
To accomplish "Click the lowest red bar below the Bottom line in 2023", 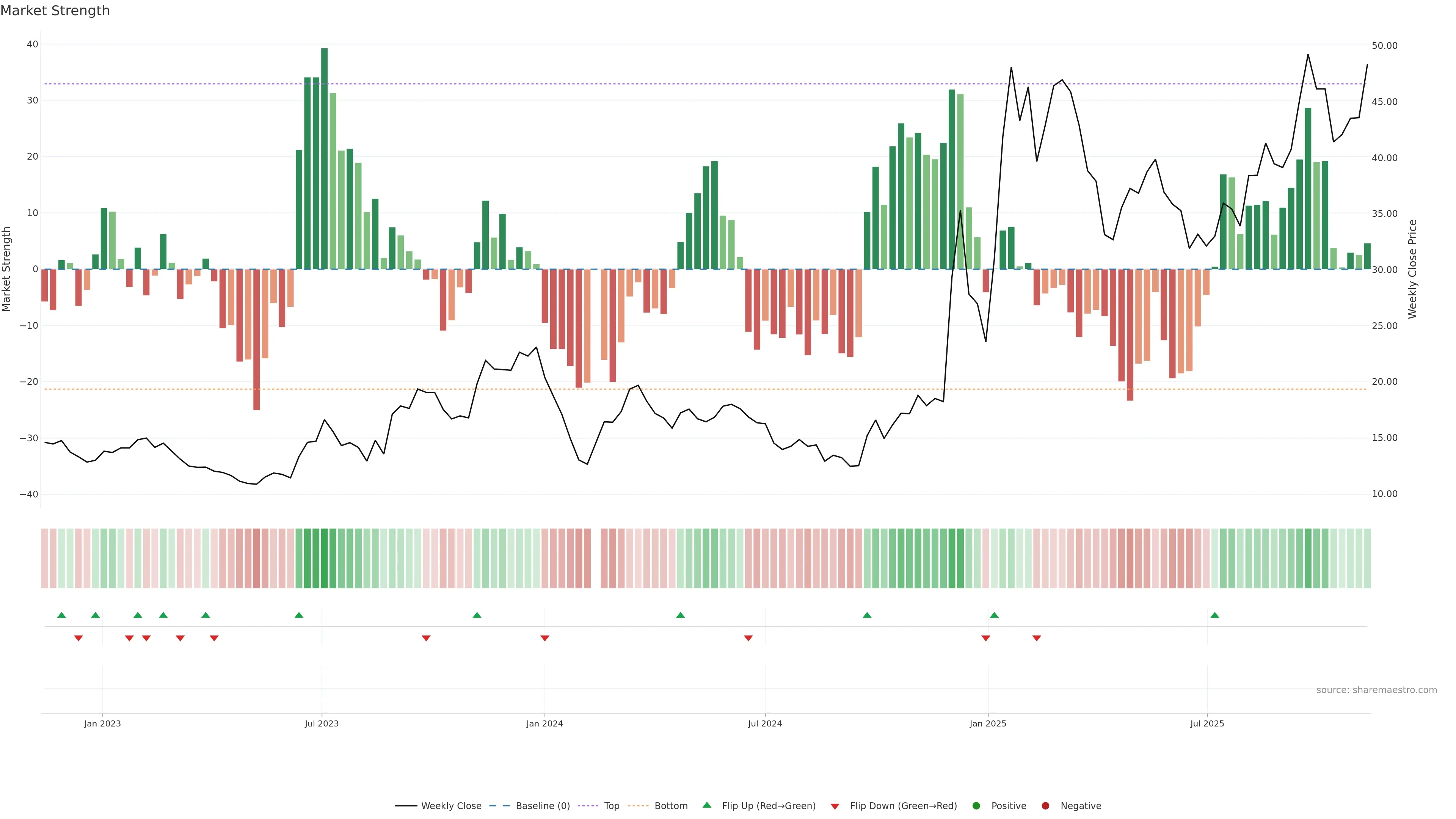I will [x=257, y=339].
